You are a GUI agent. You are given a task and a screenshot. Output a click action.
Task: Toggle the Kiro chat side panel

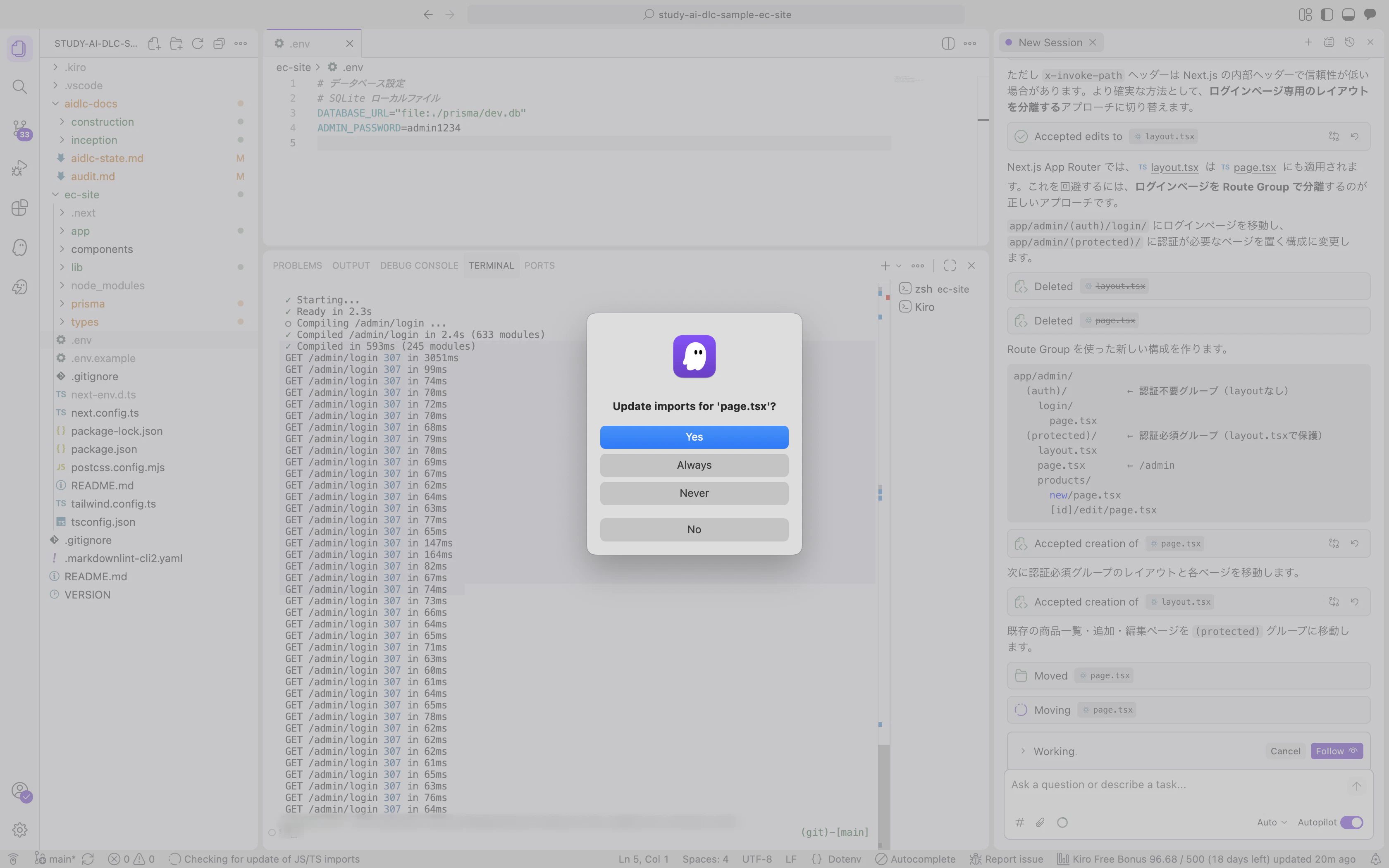[1370, 14]
